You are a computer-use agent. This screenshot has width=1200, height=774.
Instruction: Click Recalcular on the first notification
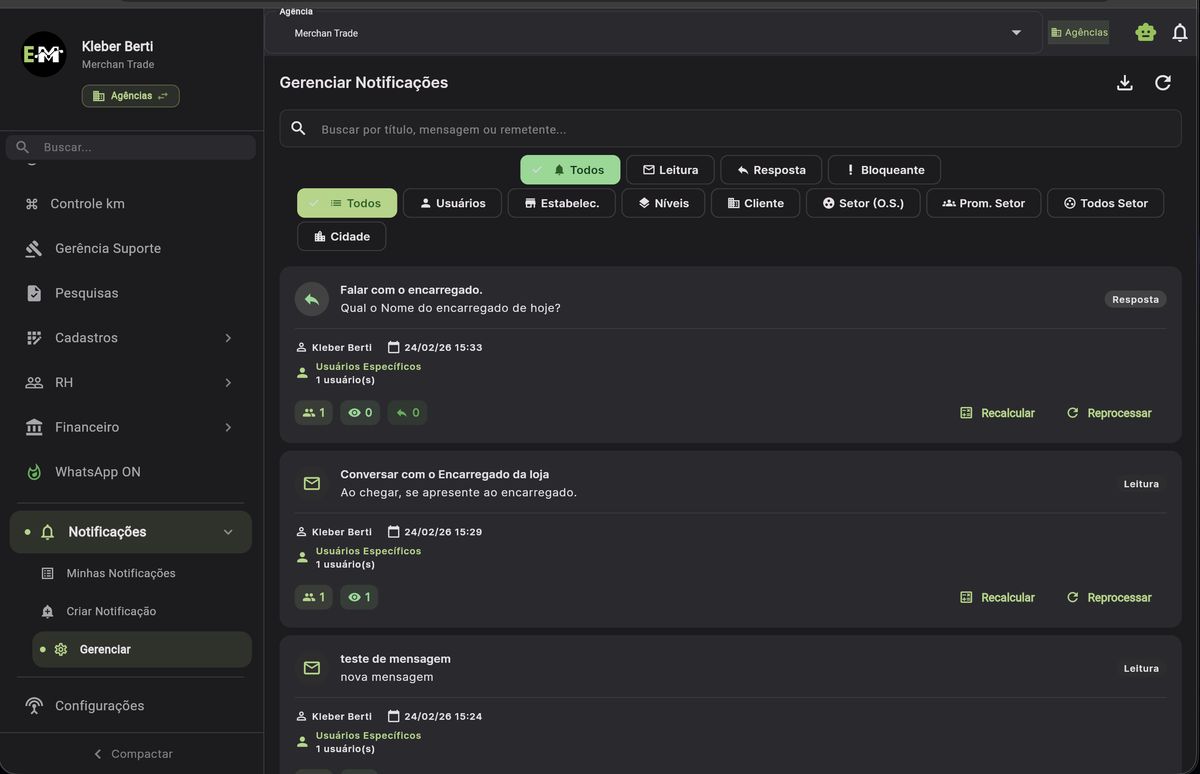pyautogui.click(x=996, y=412)
